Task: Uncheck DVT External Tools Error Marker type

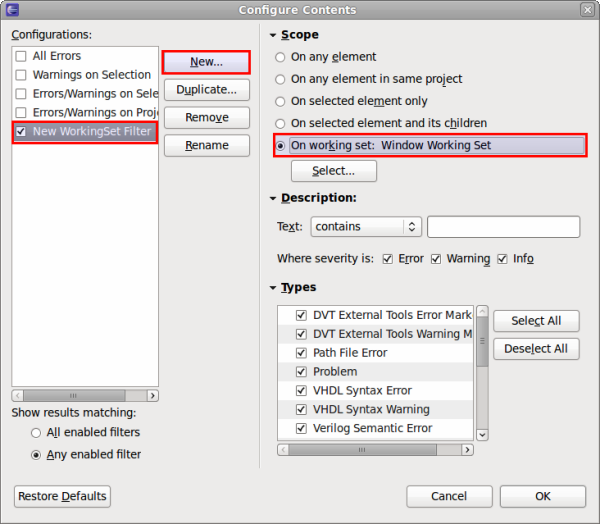Action: point(301,315)
